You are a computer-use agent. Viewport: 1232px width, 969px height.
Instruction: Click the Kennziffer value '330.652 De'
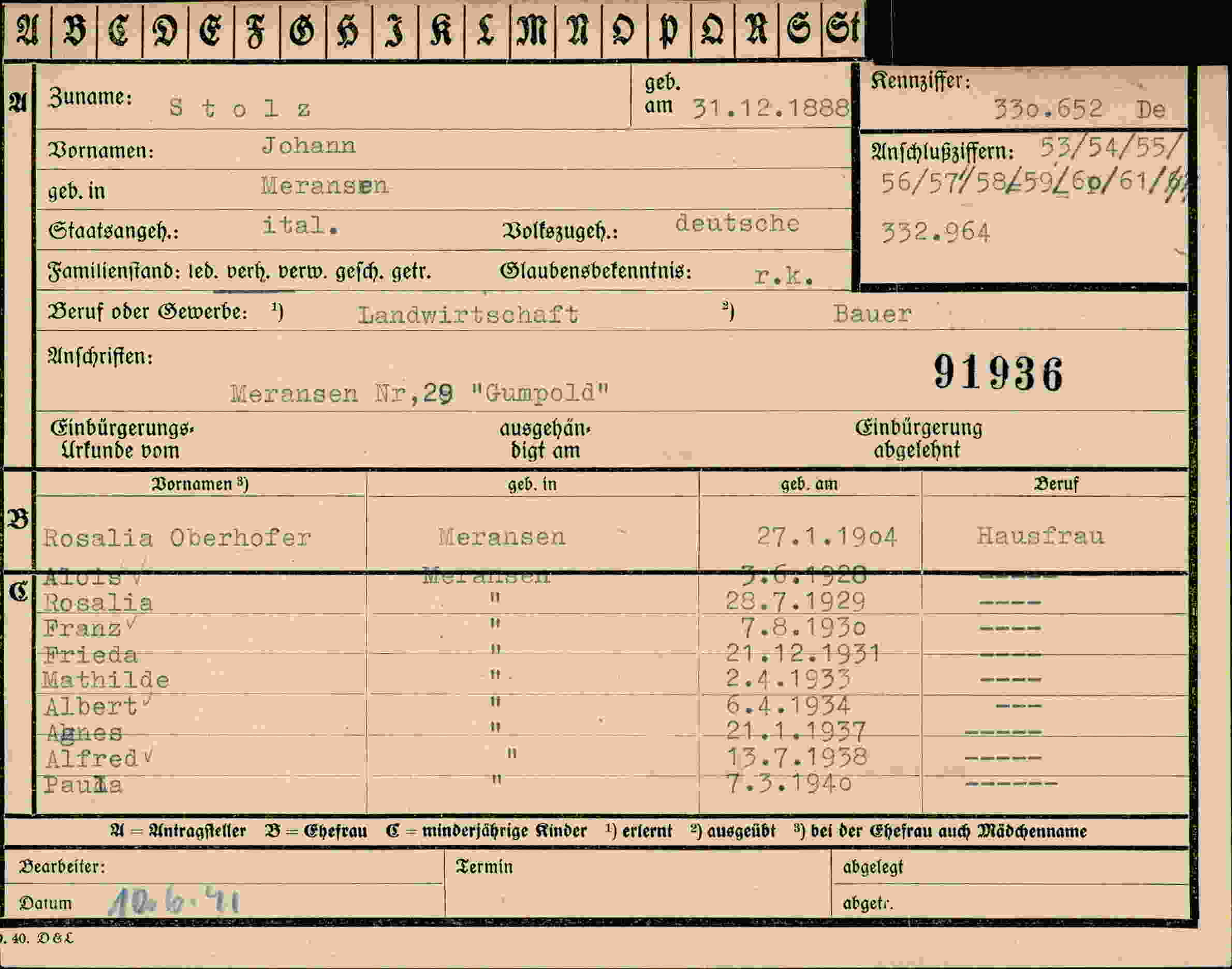[1079, 109]
